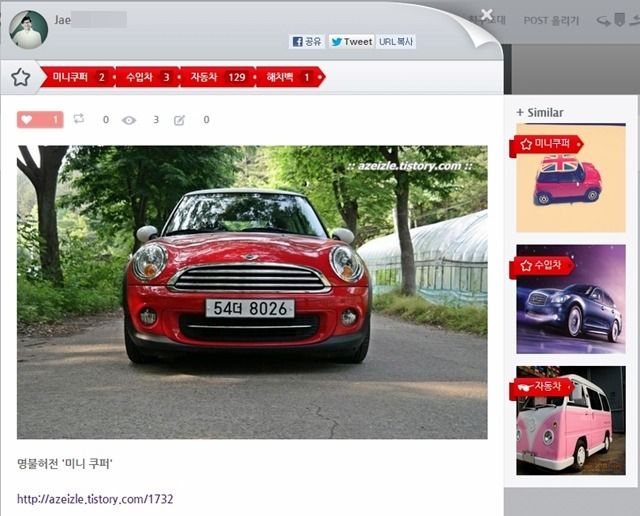The image size is (640, 516).
Task: Close the post popup with X
Action: [487, 15]
